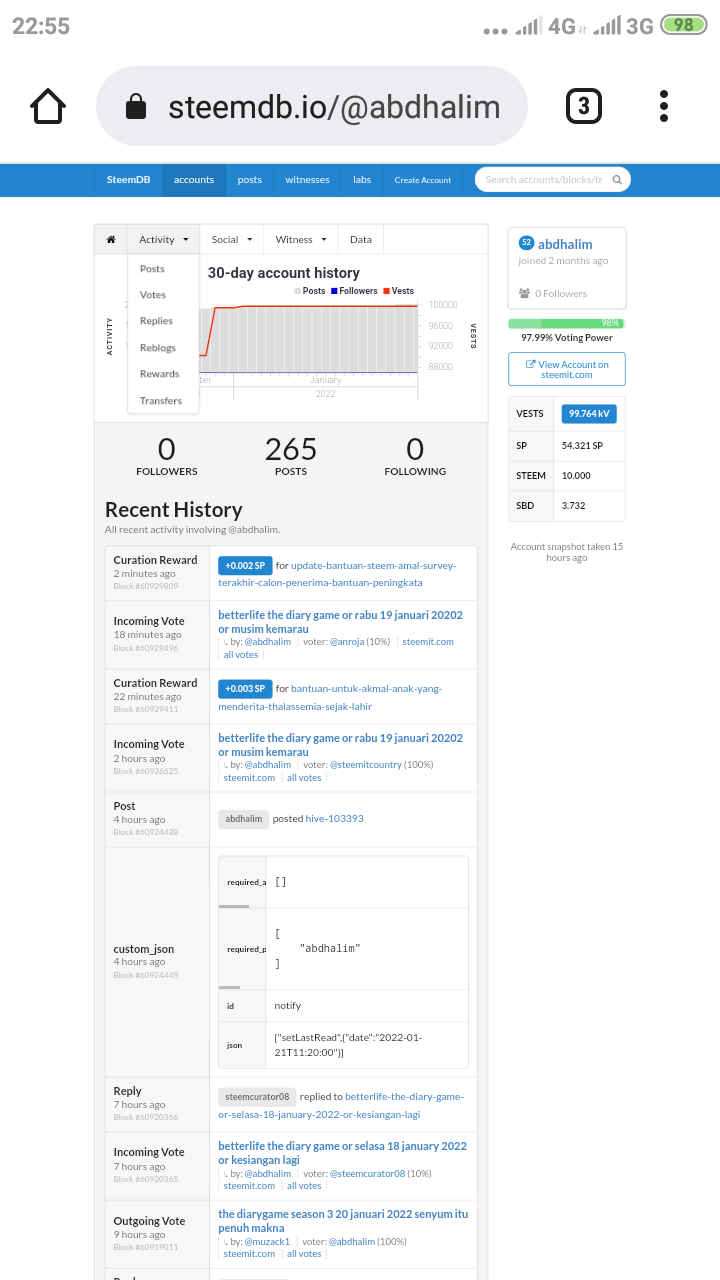Toggle the Followers legend swatch in chart

[x=334, y=291]
